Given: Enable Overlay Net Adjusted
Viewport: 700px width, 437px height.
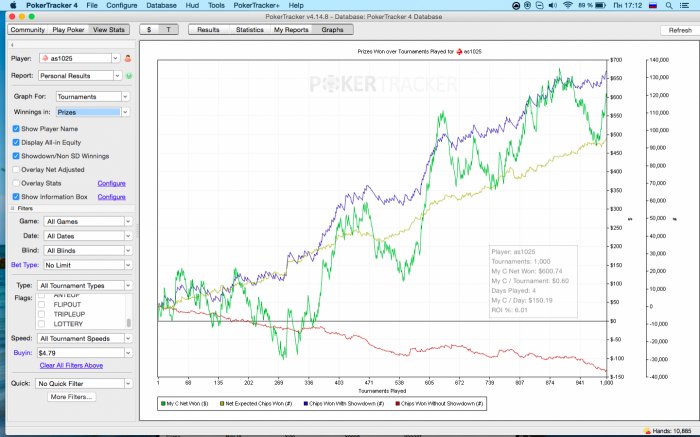Looking at the screenshot, I should point(16,170).
